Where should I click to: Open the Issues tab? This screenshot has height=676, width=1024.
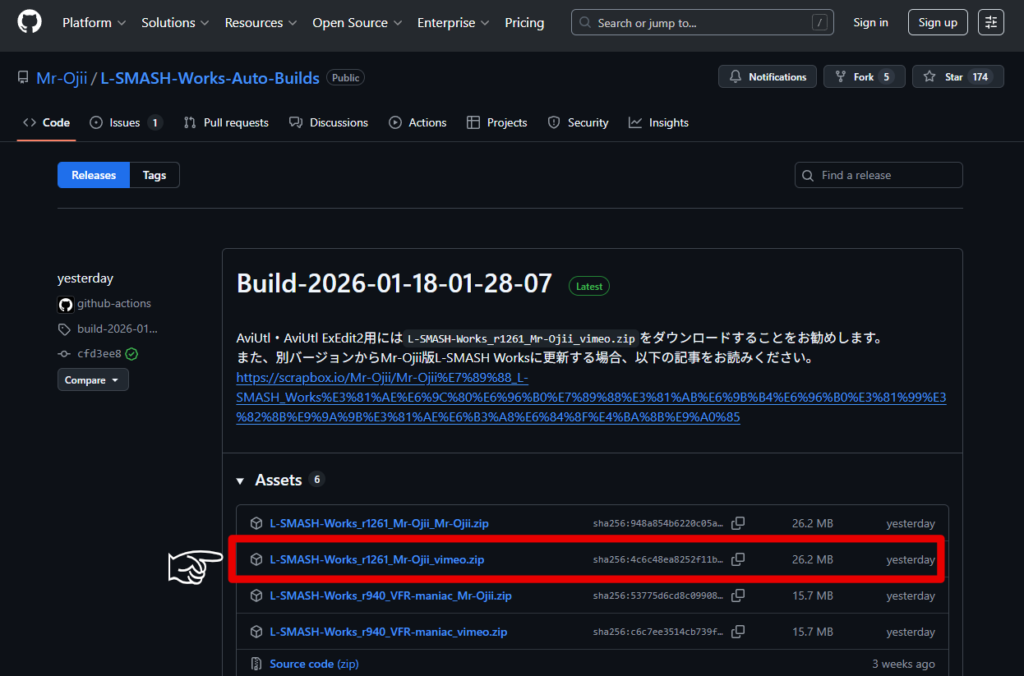point(125,122)
